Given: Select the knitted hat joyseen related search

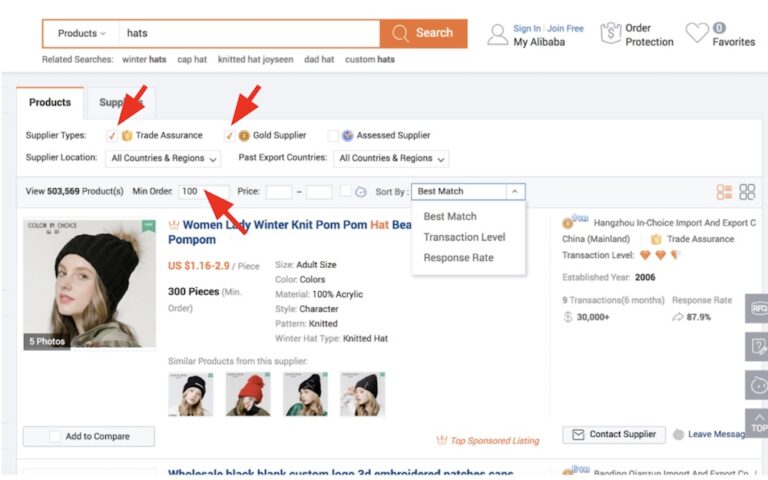Looking at the screenshot, I should [x=255, y=59].
